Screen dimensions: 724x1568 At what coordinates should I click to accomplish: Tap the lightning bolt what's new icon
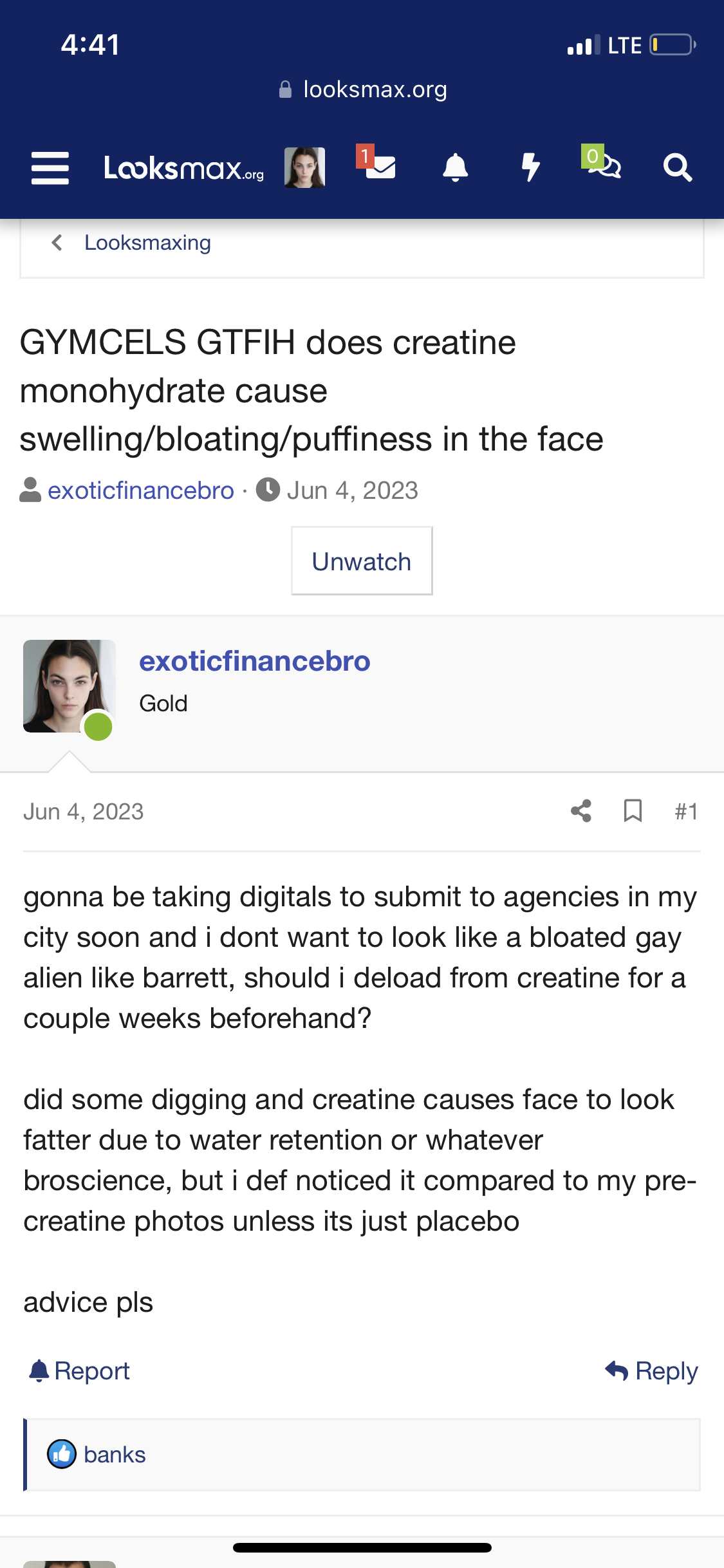(530, 167)
